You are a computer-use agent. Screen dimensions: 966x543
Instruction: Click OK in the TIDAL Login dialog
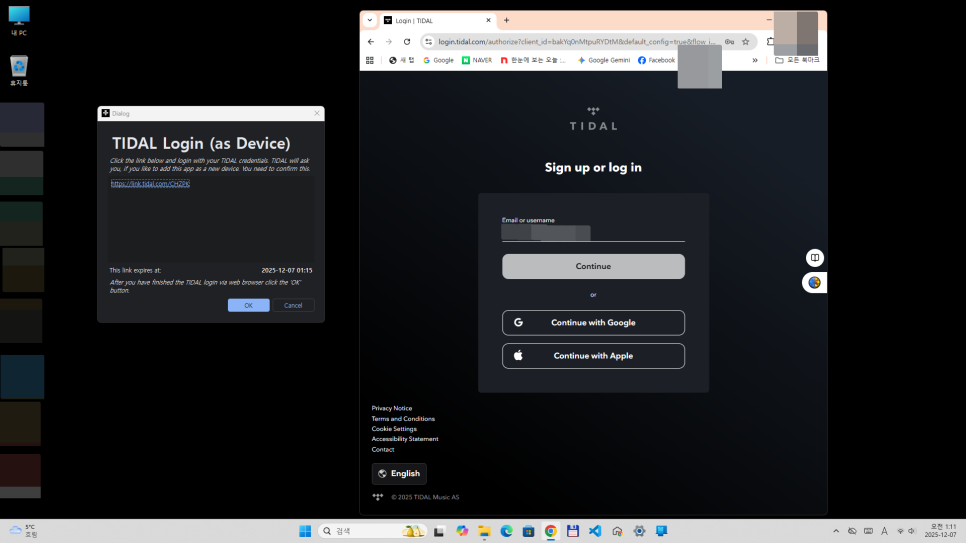pyautogui.click(x=248, y=305)
